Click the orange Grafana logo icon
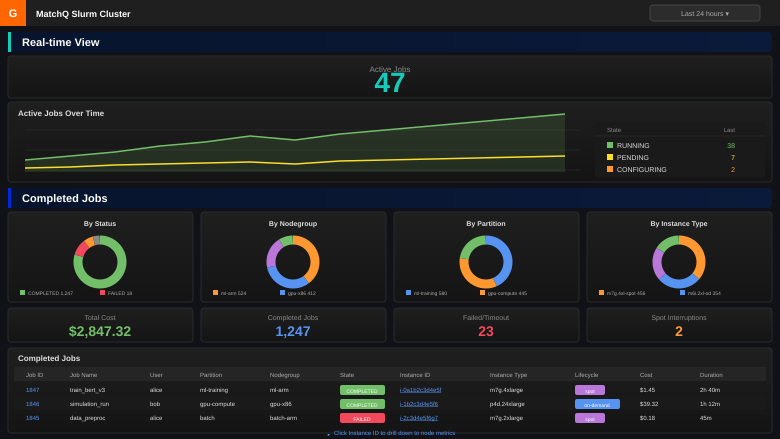 pos(13,13)
